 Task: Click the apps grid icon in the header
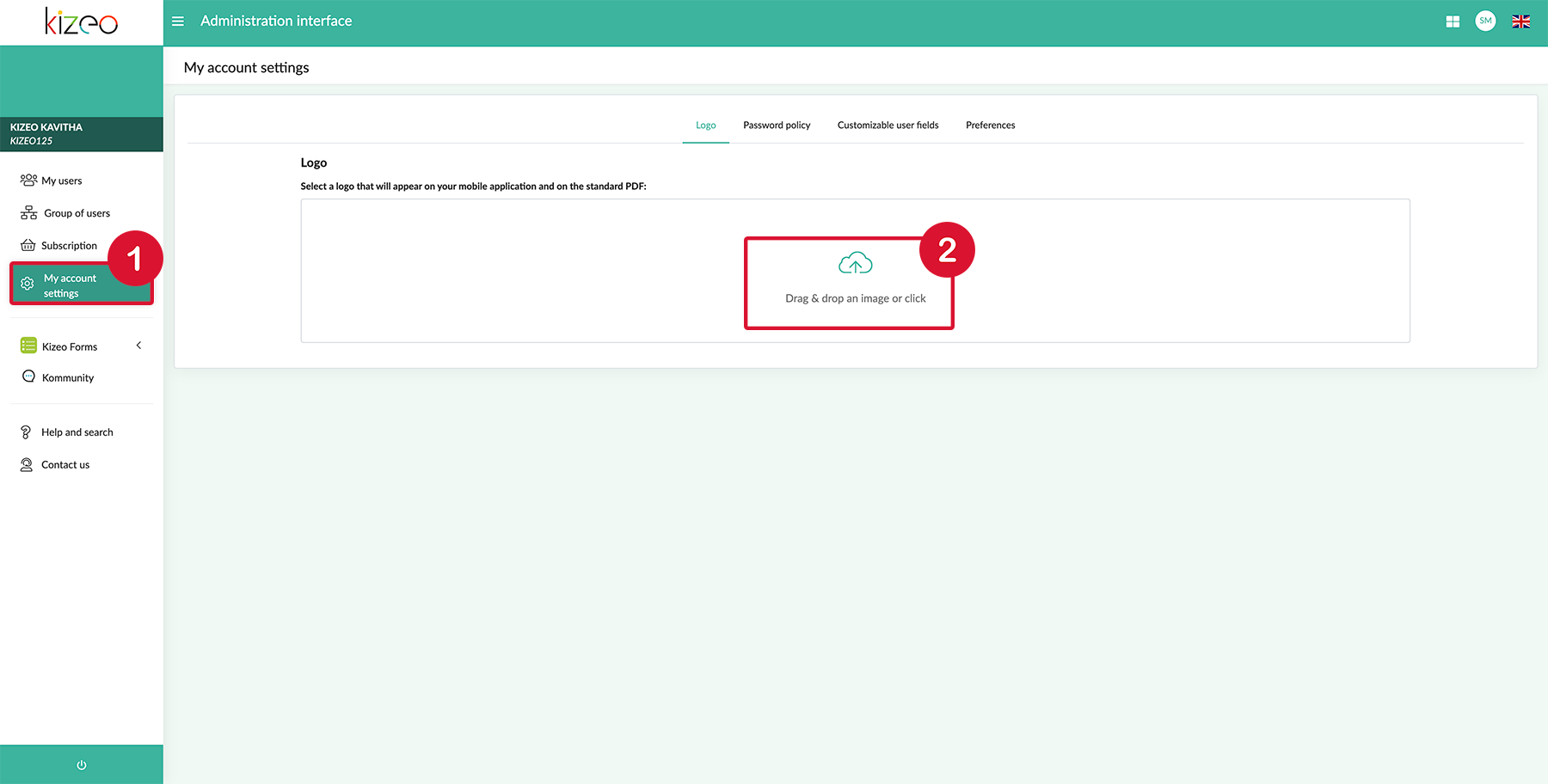tap(1452, 21)
